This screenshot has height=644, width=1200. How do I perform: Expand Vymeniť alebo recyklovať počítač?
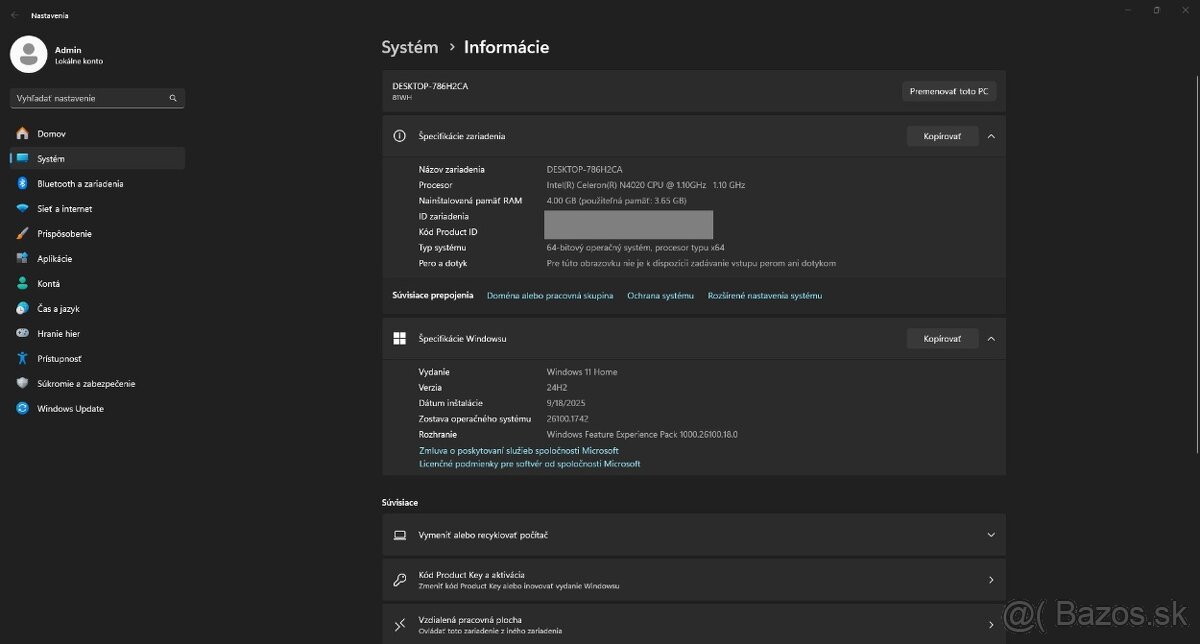pyautogui.click(x=694, y=535)
